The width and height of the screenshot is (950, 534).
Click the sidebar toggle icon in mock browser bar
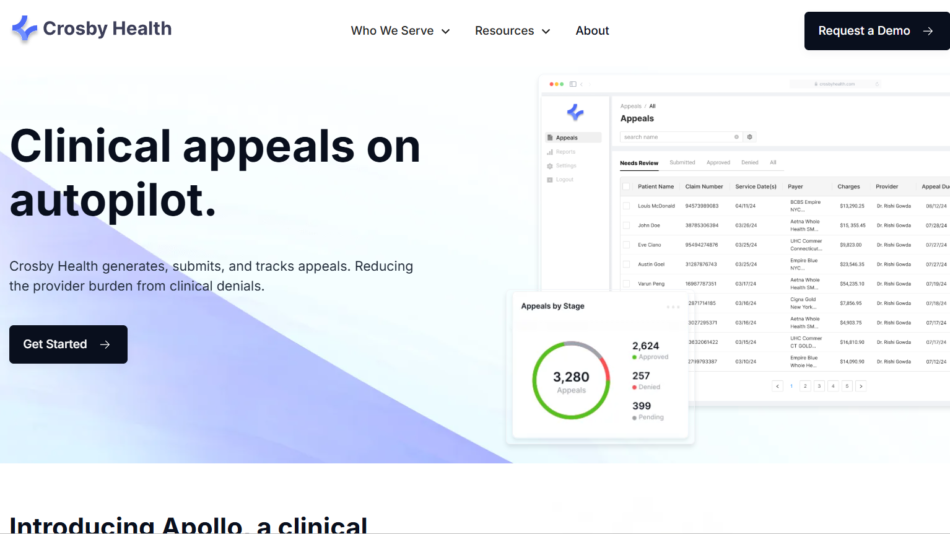coord(573,84)
